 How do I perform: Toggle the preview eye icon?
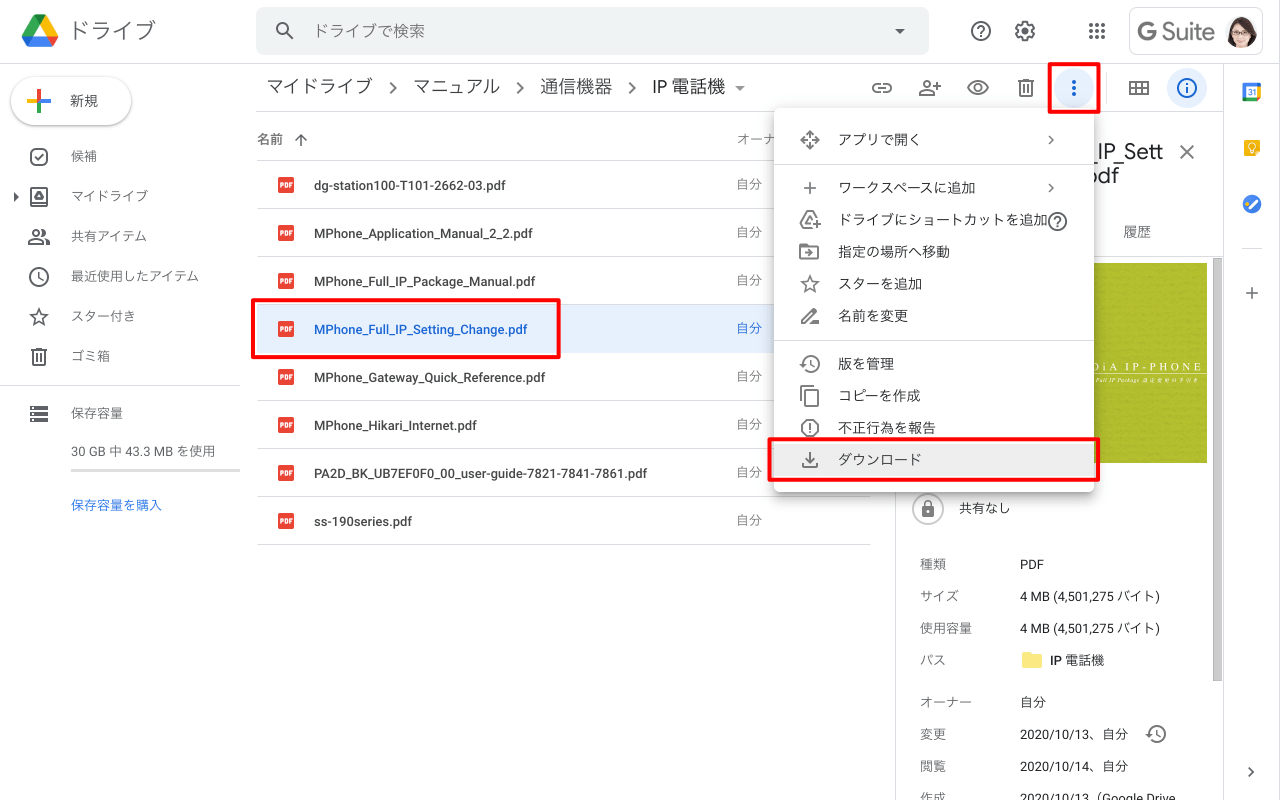pos(978,88)
